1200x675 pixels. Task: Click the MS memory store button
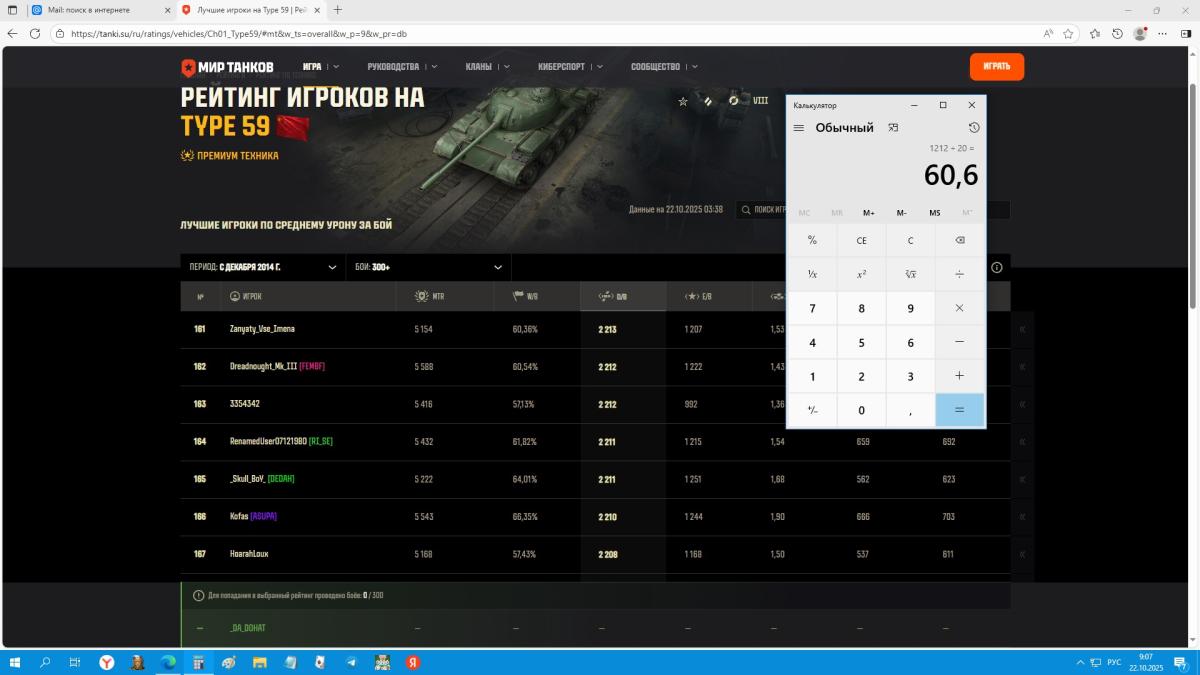pyautogui.click(x=934, y=213)
